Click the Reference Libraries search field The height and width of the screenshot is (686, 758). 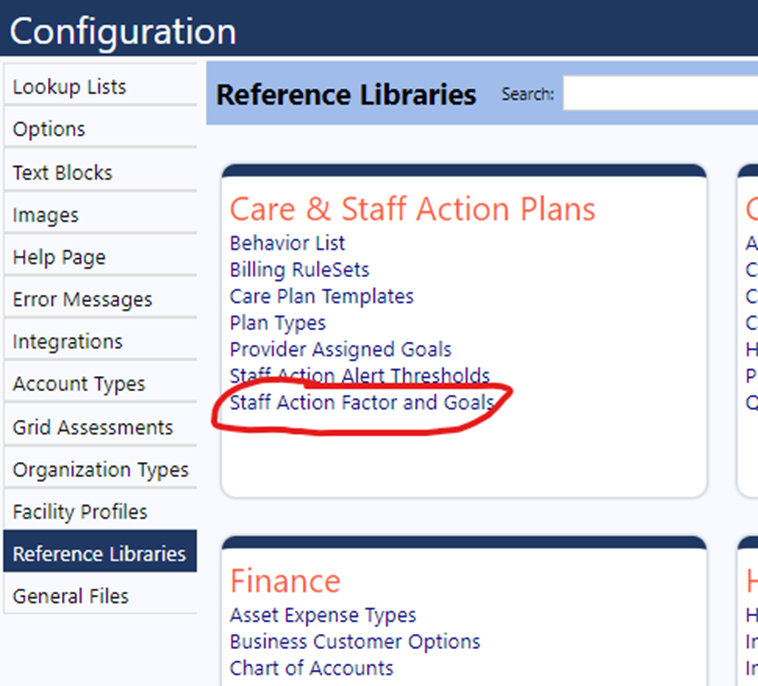(660, 93)
